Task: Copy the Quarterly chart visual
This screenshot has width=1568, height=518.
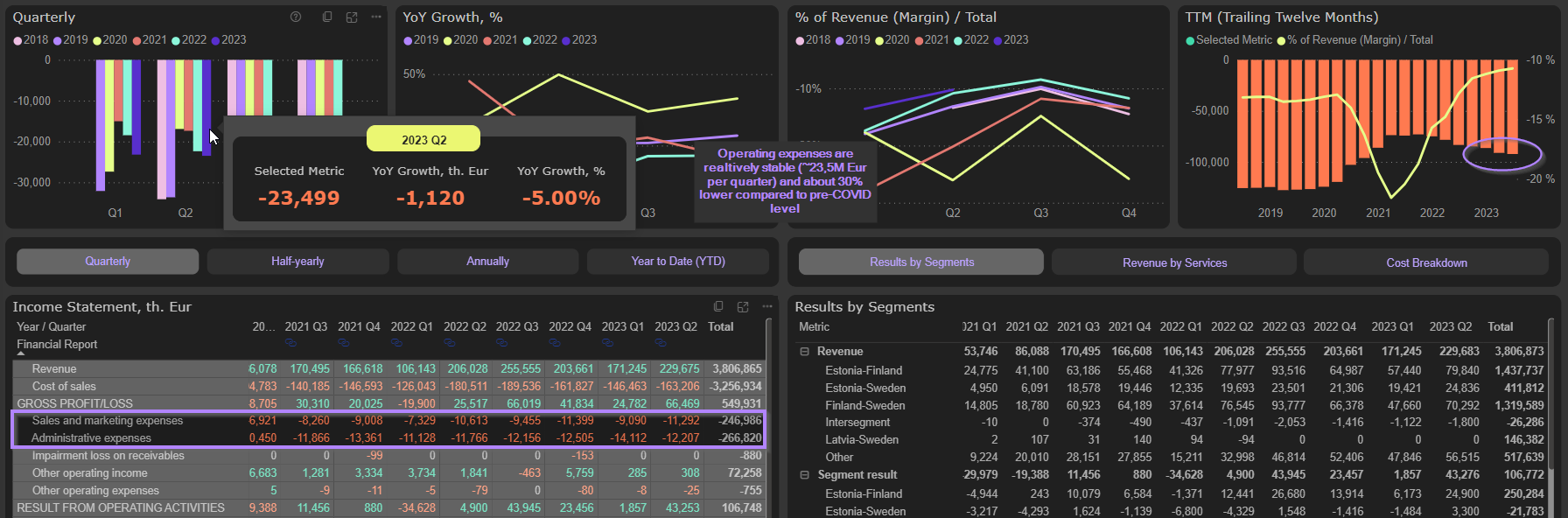Action: tap(327, 17)
